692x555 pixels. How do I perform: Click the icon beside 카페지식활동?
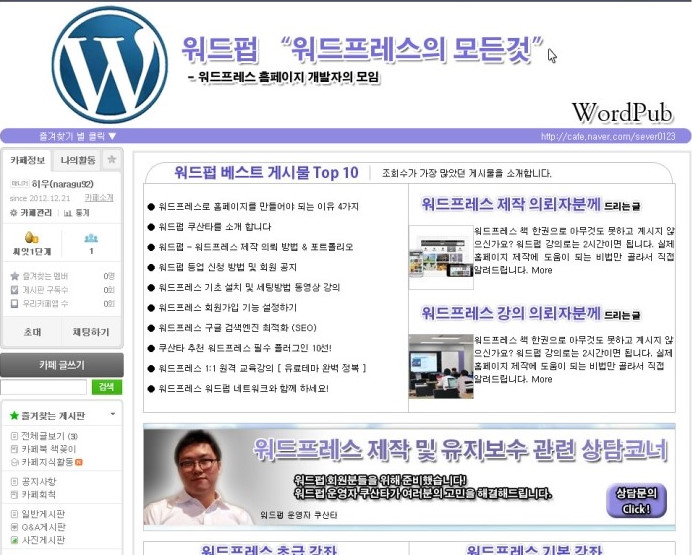[x=14, y=462]
